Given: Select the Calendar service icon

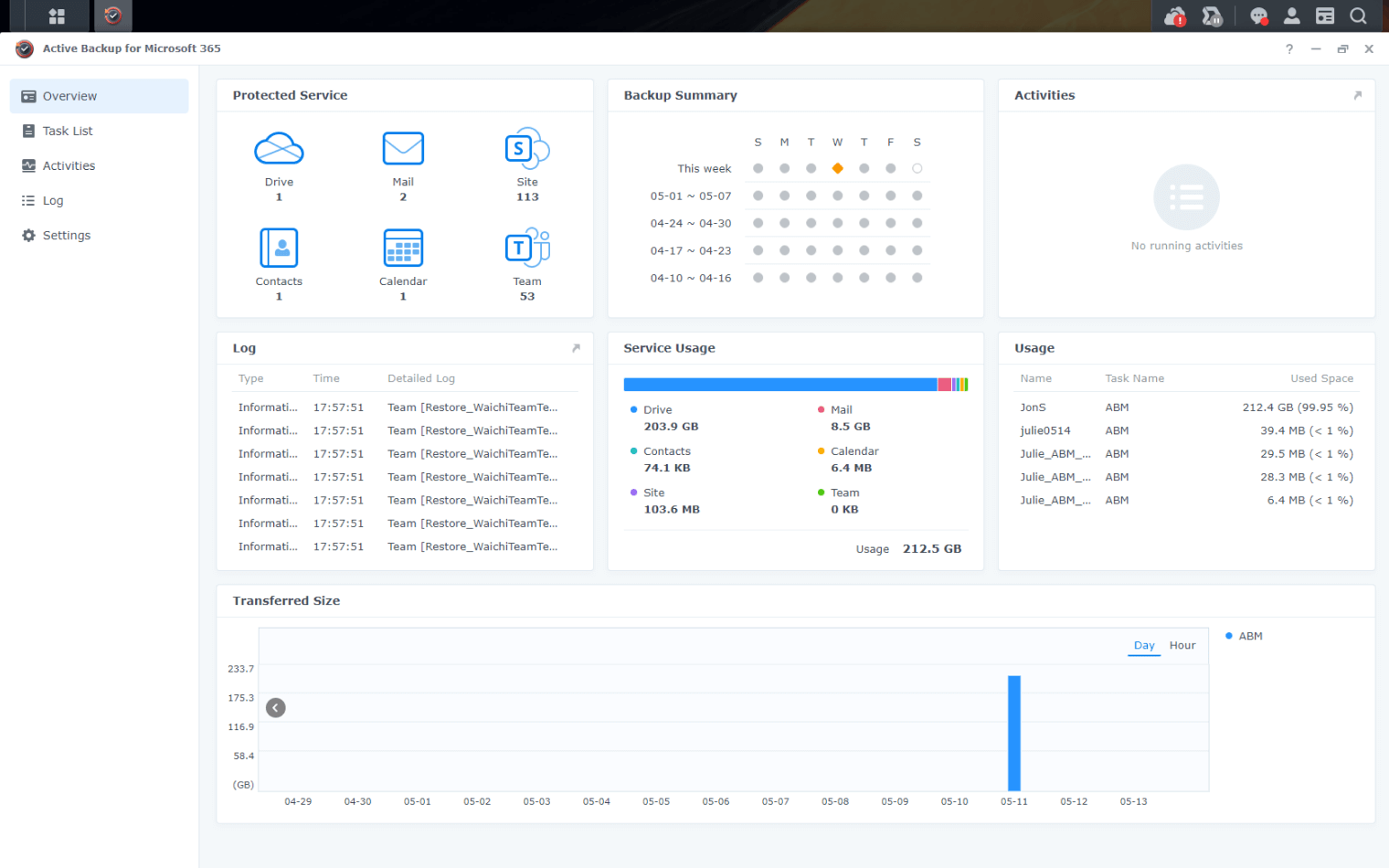Looking at the screenshot, I should (403, 247).
